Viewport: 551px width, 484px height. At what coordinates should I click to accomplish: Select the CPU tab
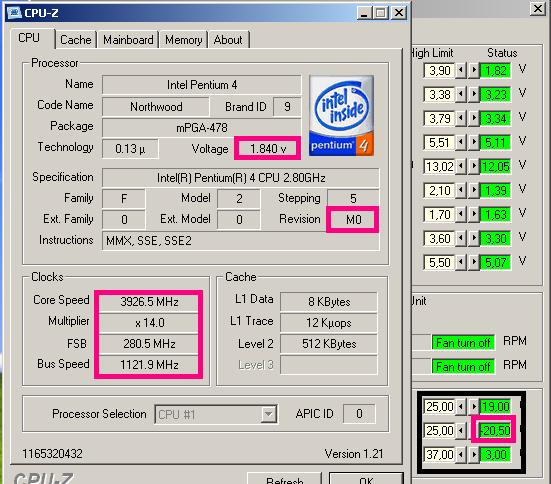(30, 38)
